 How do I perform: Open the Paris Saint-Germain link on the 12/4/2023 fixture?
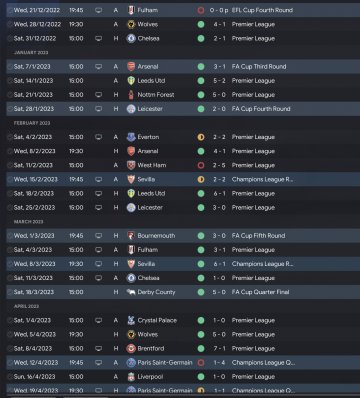pos(165,363)
